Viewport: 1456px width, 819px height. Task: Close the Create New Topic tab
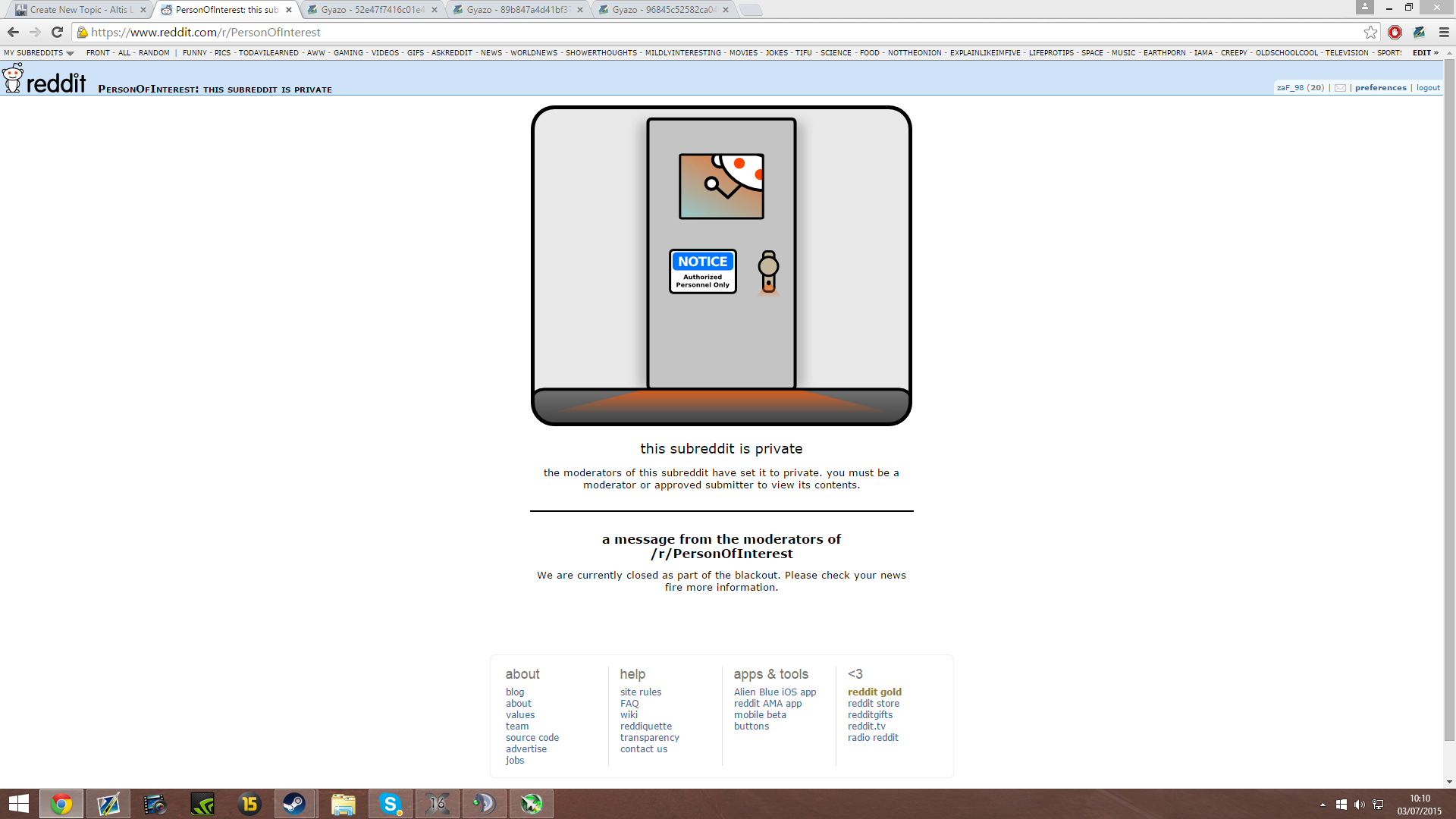point(143,10)
